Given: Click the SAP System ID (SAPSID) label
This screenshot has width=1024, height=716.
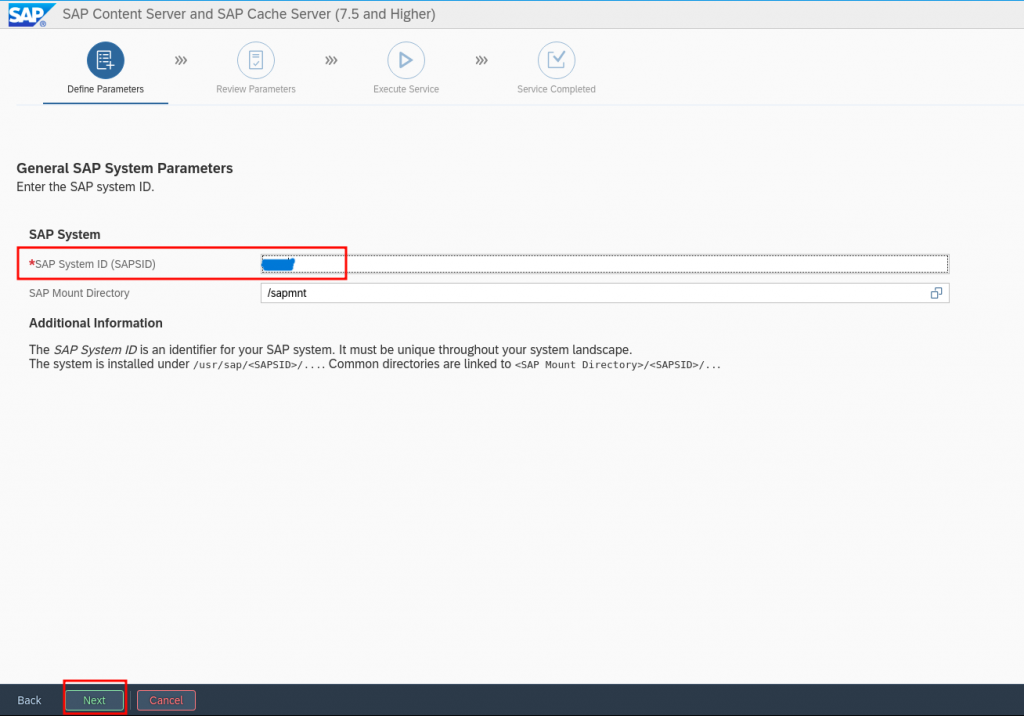Looking at the screenshot, I should 94,264.
